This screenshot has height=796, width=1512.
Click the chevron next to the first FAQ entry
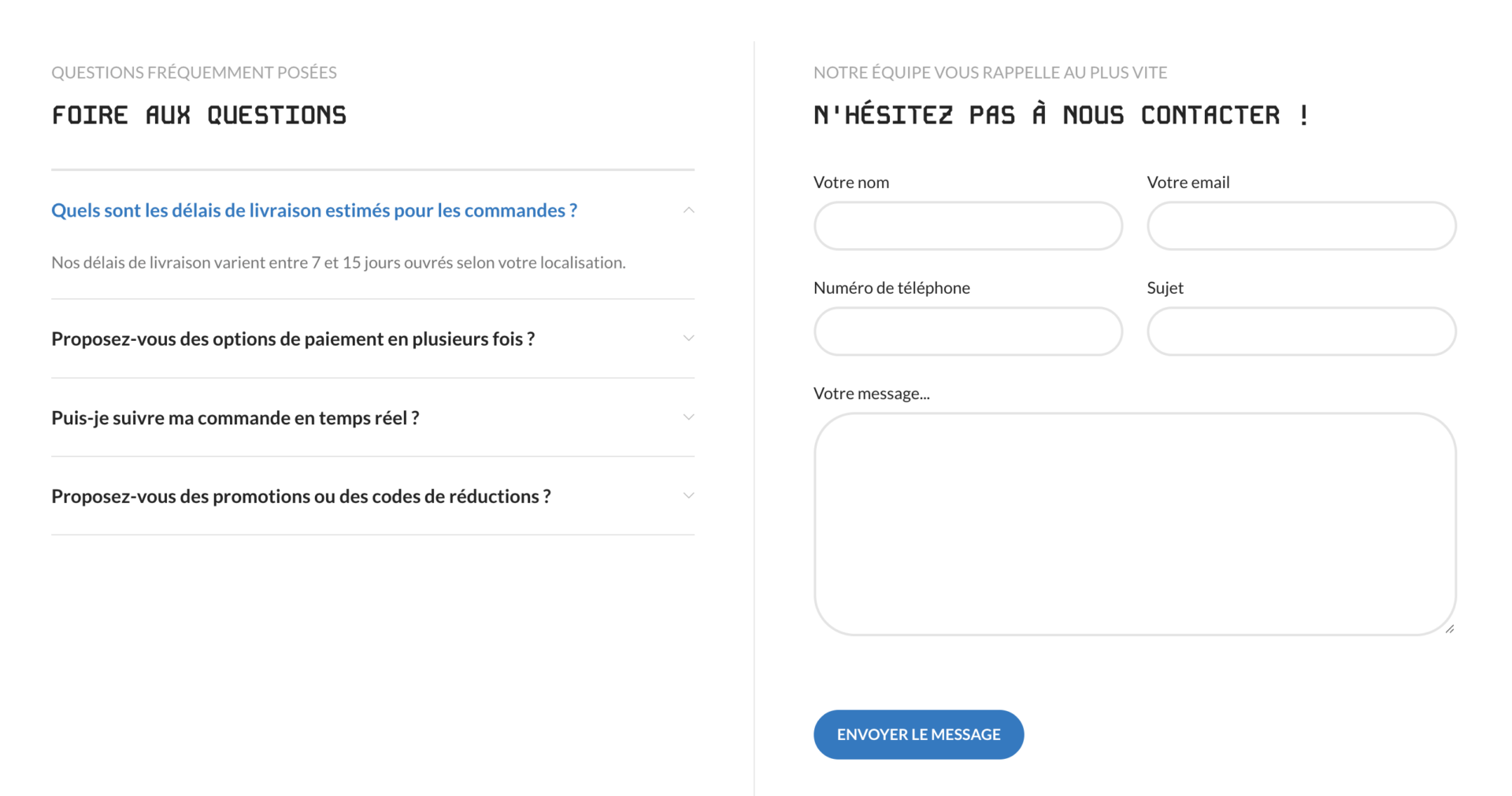click(688, 210)
